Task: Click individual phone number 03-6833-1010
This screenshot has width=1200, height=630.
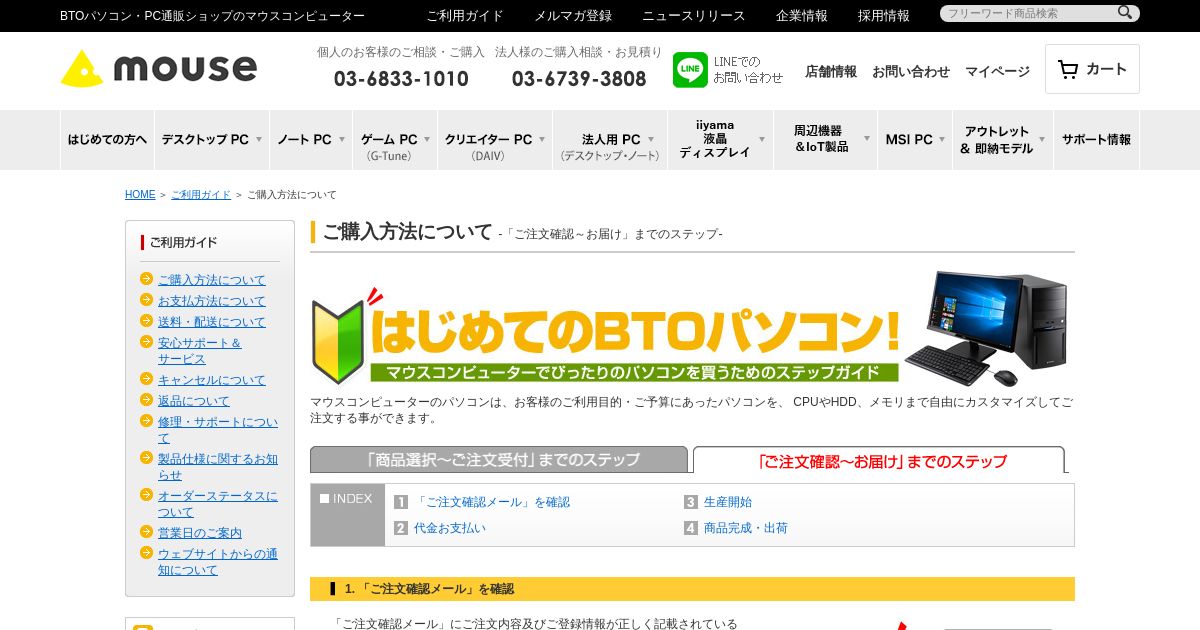Action: click(401, 79)
